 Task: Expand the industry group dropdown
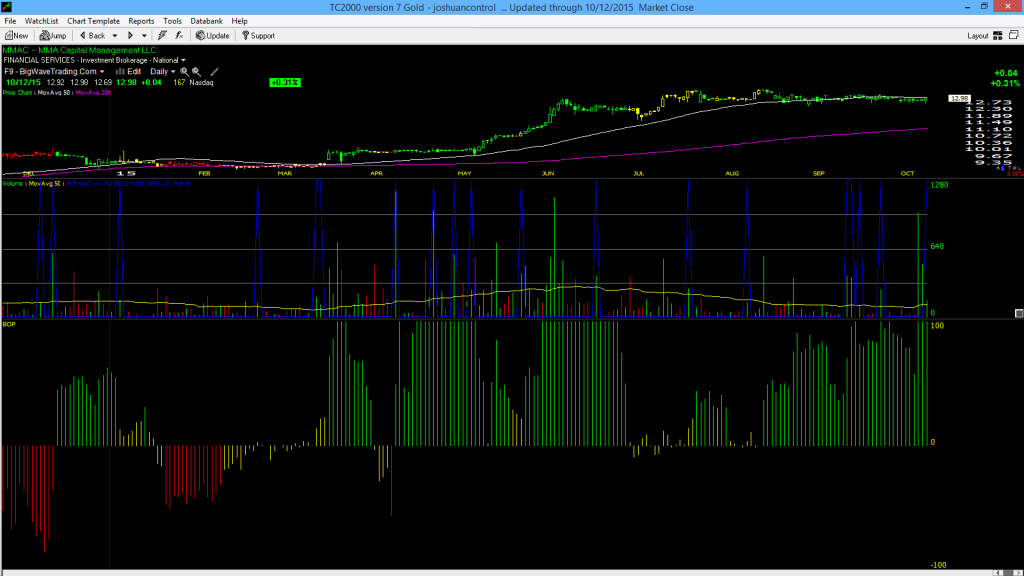184,61
